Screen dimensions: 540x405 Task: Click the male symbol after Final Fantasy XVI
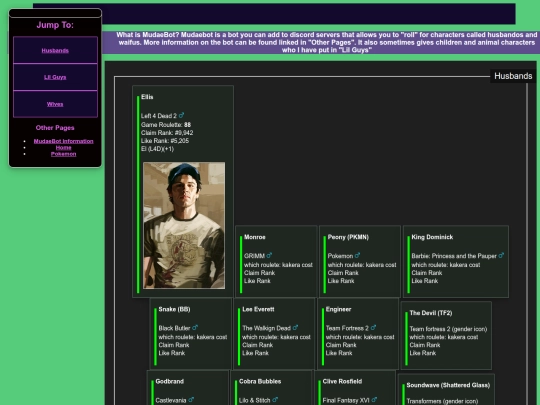coord(374,399)
